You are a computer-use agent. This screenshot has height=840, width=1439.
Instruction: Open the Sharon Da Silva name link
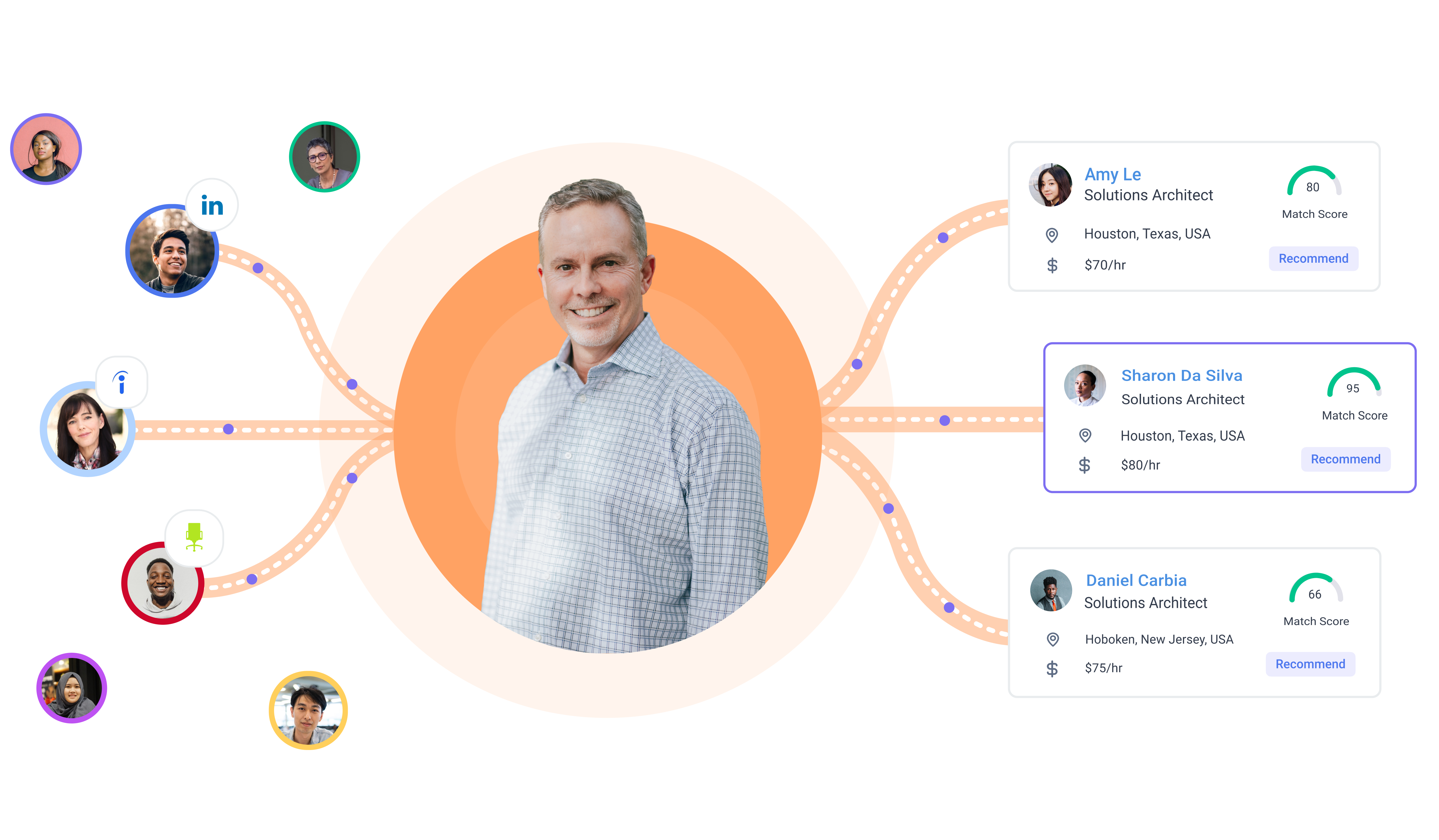click(1181, 375)
